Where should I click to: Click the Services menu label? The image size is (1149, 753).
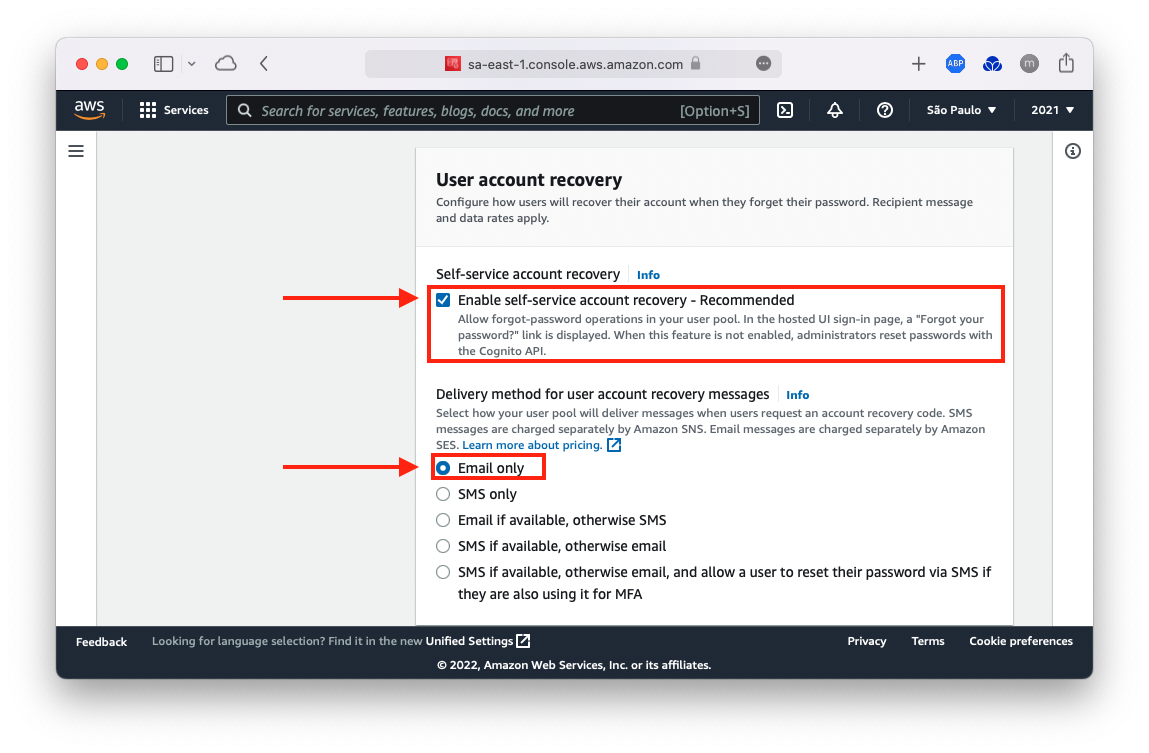pos(186,110)
